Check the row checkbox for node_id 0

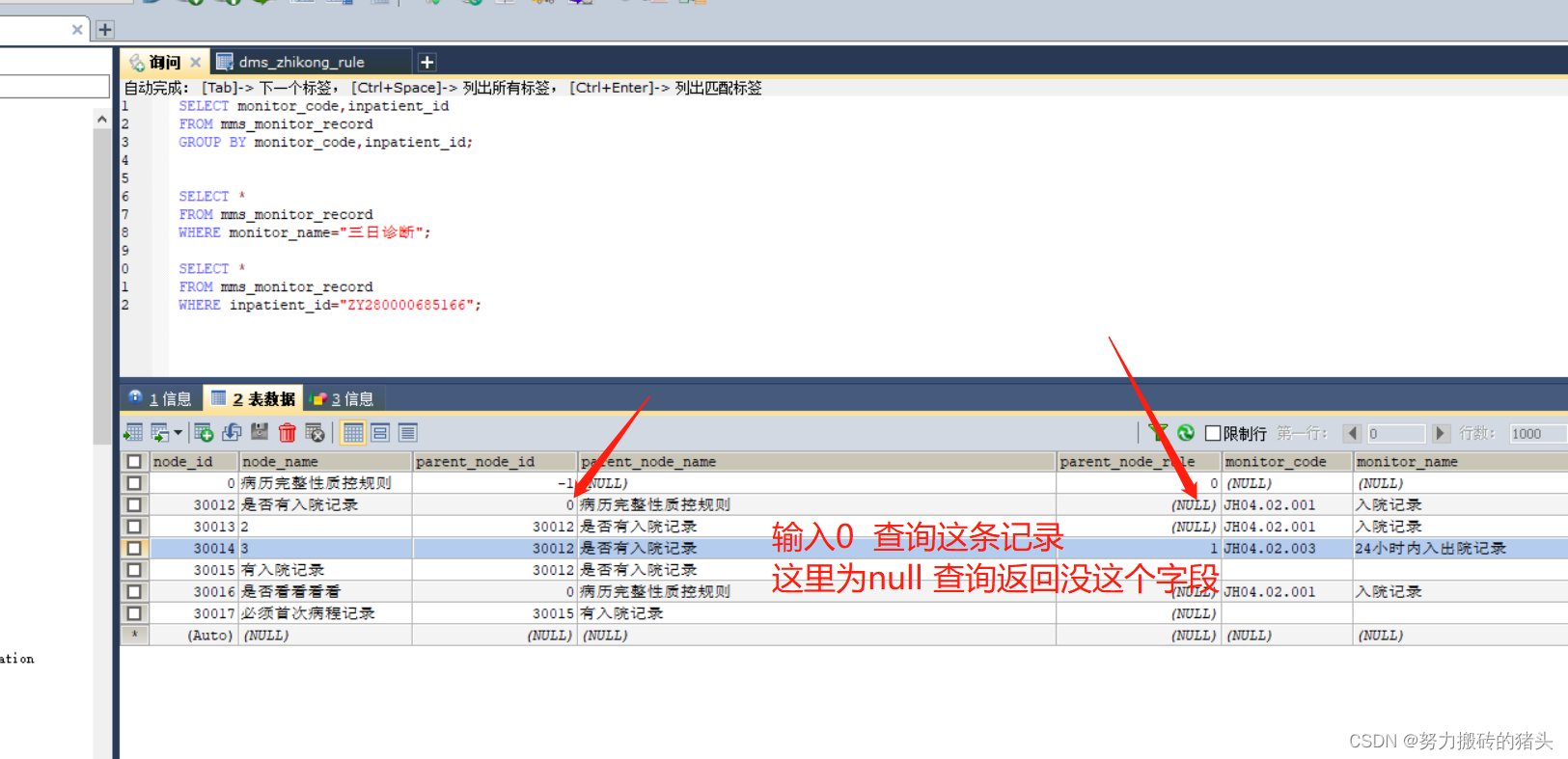(x=134, y=483)
